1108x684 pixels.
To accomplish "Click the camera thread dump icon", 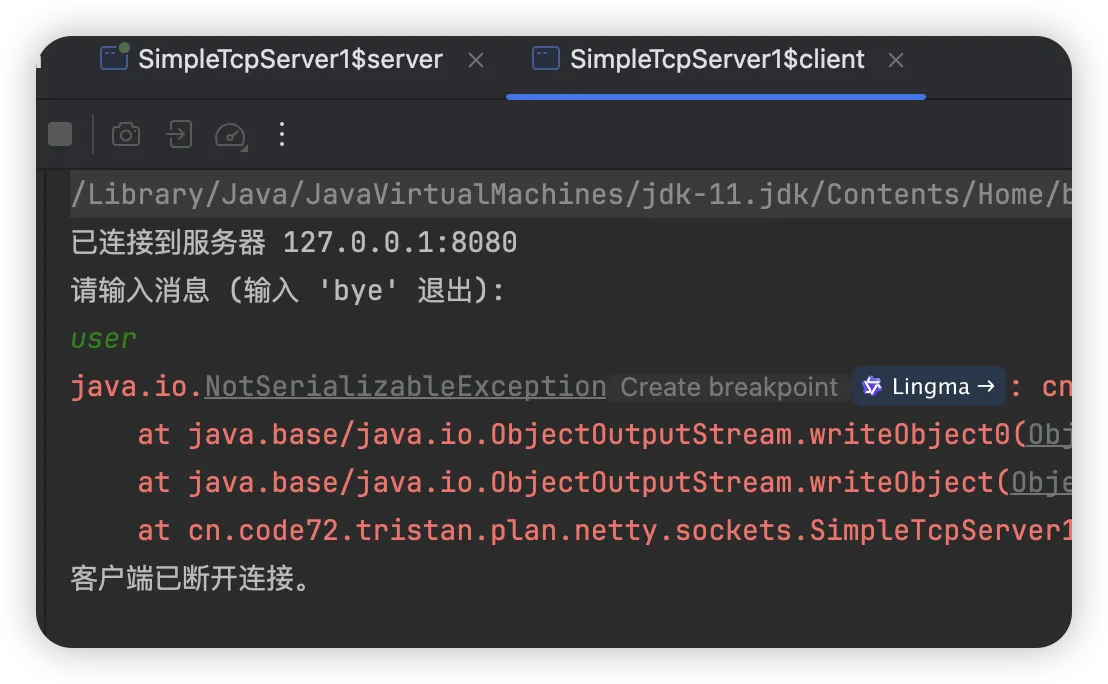I will click(x=126, y=134).
